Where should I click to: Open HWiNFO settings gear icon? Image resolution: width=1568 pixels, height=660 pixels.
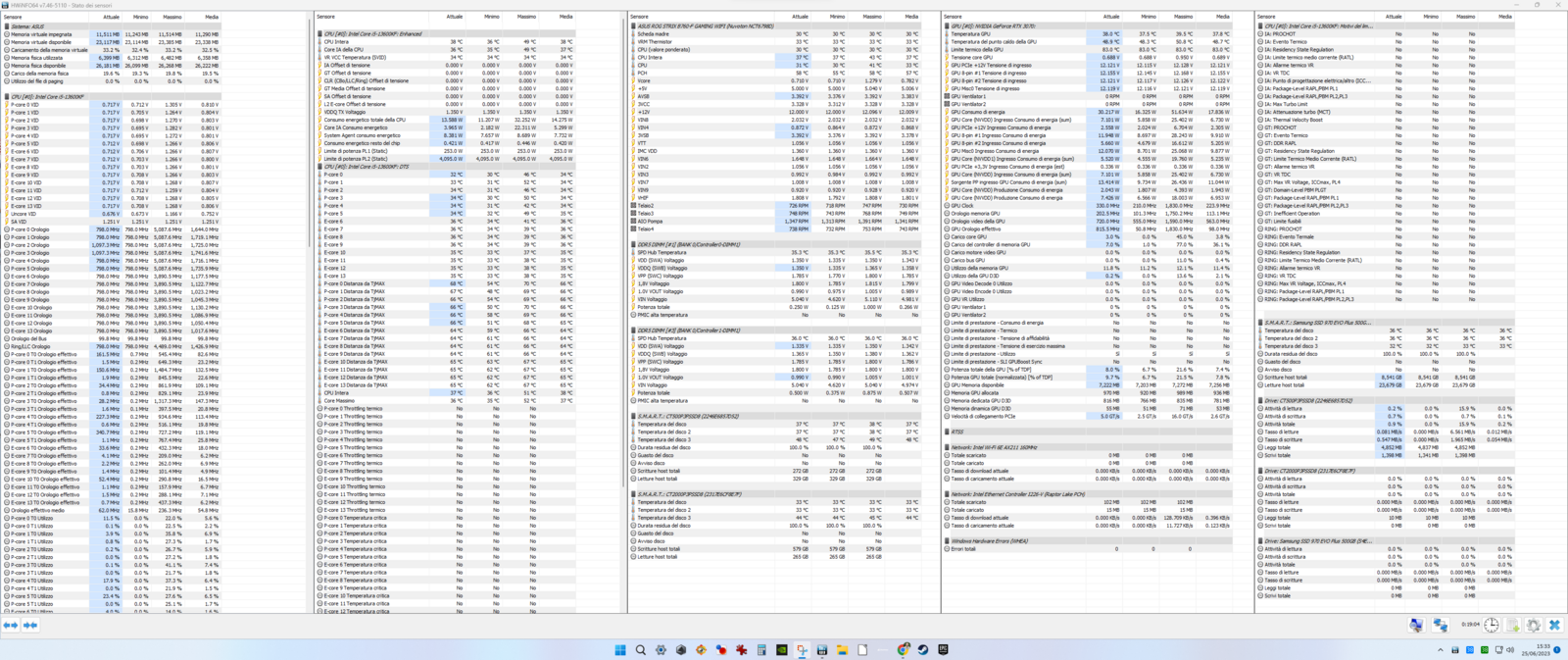tap(1533, 625)
